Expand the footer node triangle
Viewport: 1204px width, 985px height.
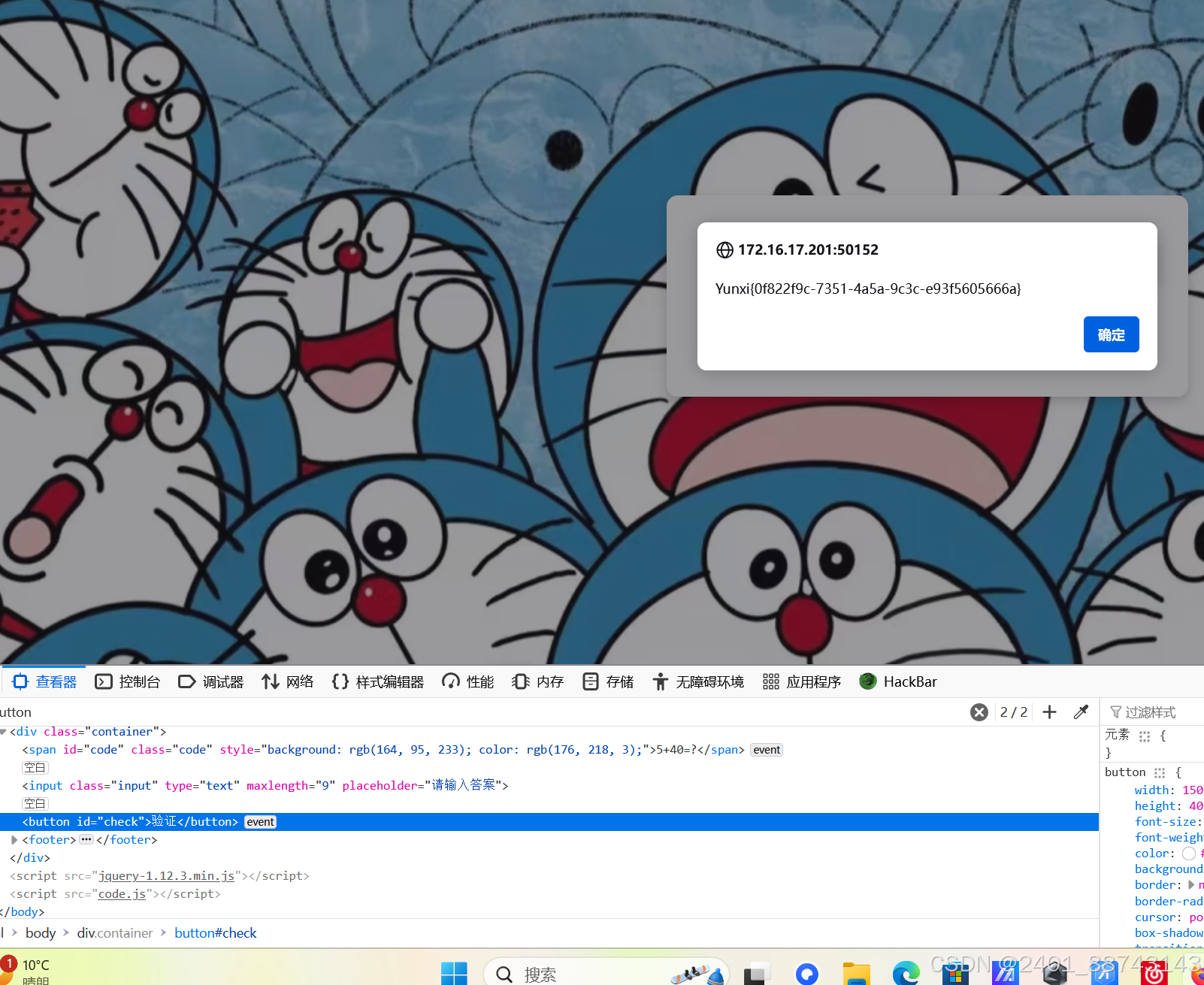coord(14,840)
